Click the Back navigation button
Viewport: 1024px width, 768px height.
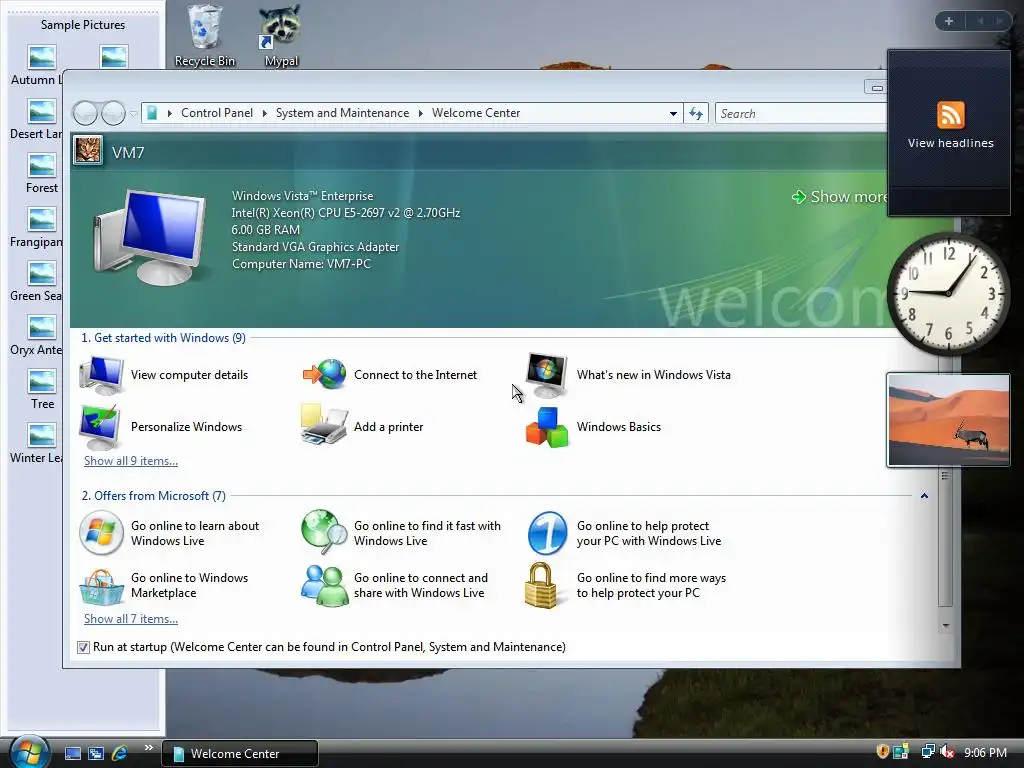point(85,114)
